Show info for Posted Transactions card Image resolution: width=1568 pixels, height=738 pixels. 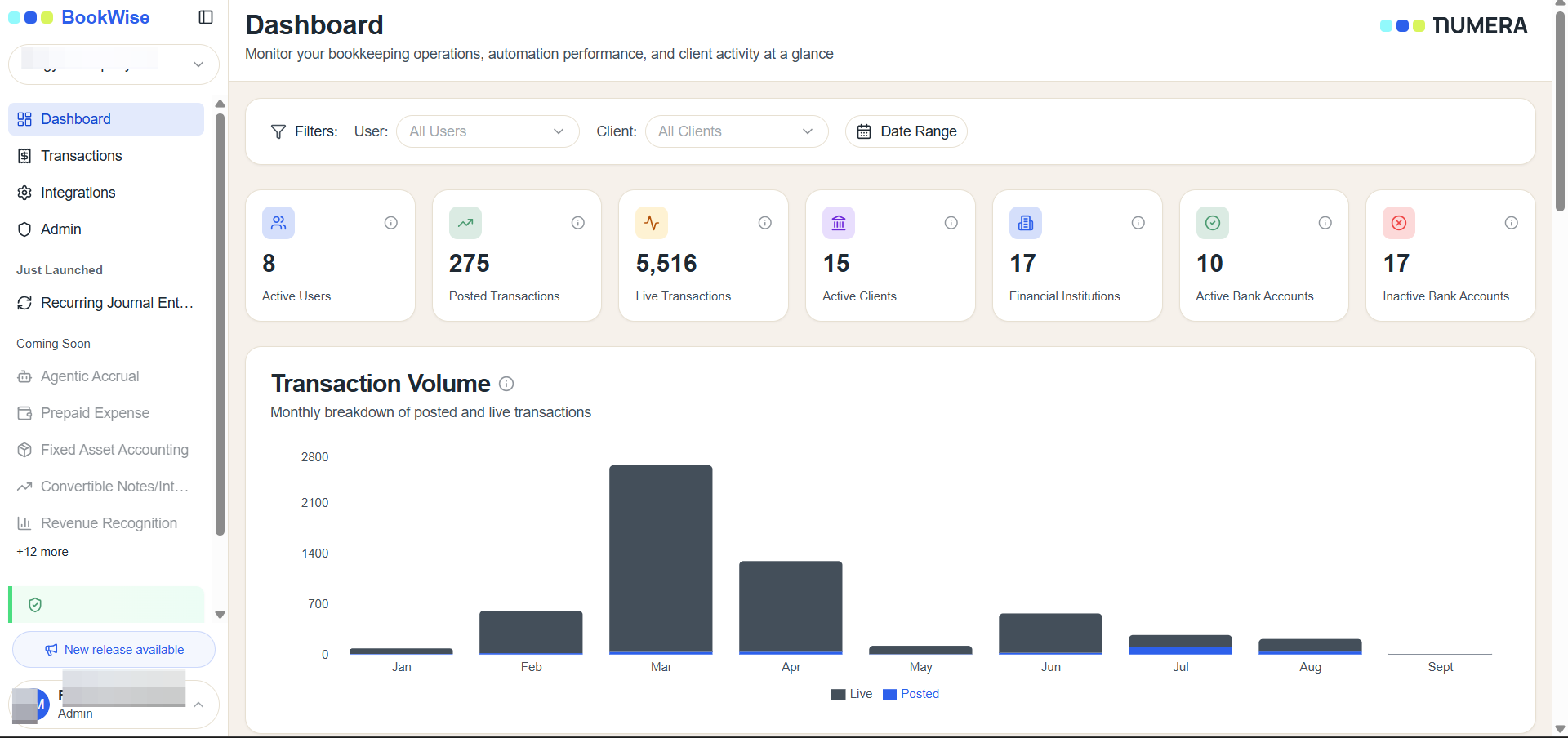click(x=578, y=223)
